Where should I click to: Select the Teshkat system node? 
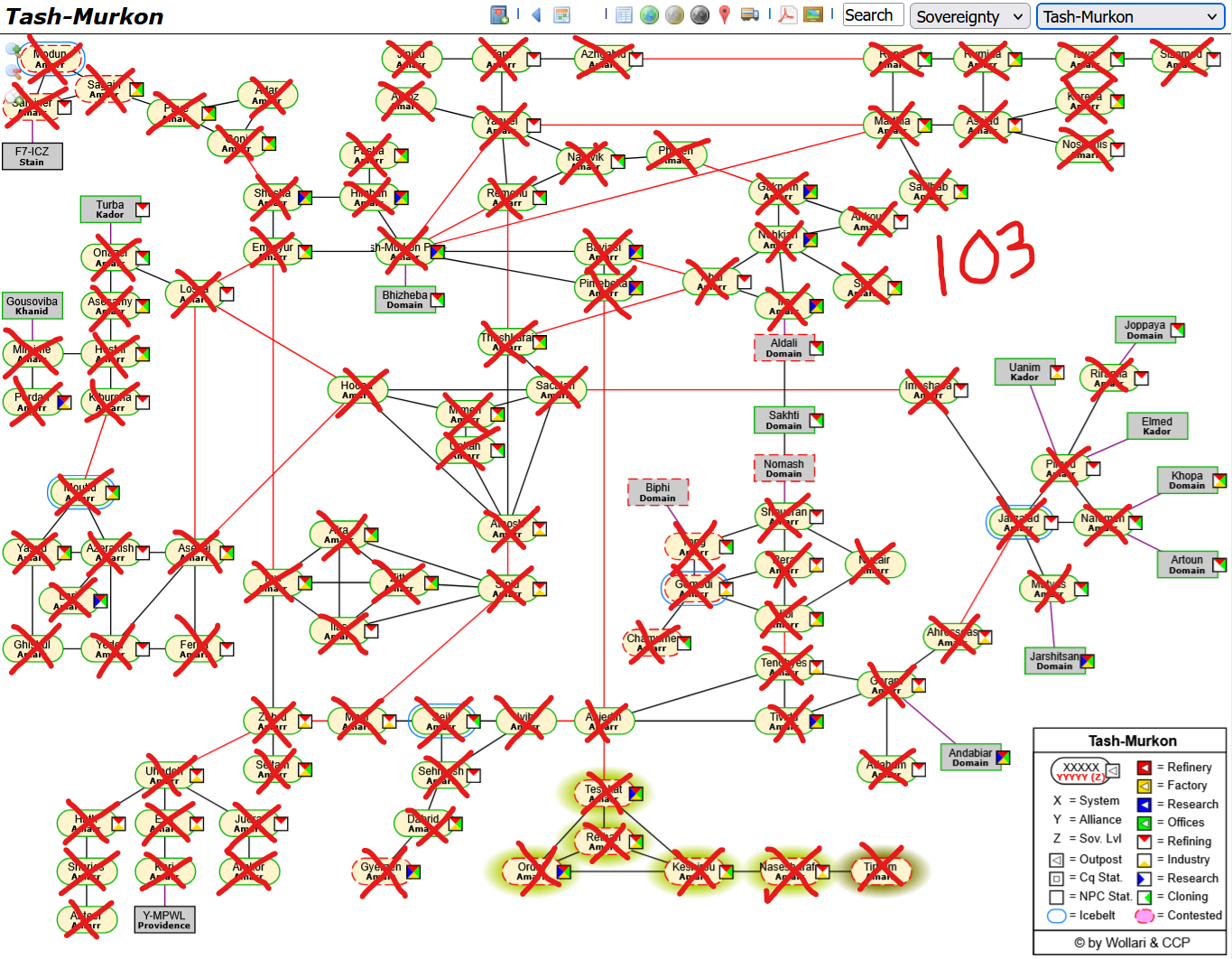pyautogui.click(x=603, y=794)
